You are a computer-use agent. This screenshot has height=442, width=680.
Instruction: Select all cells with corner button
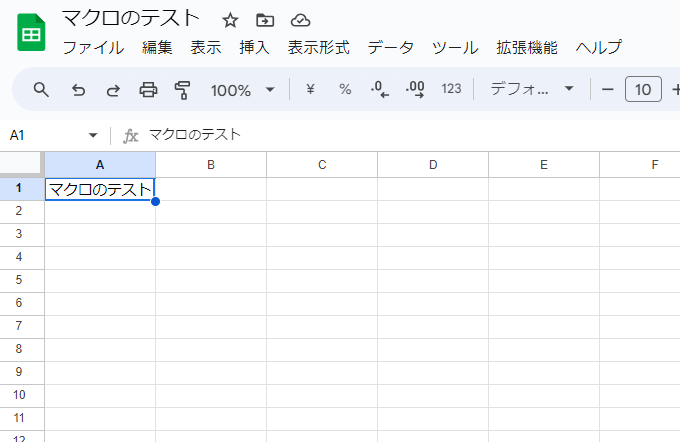(22, 164)
